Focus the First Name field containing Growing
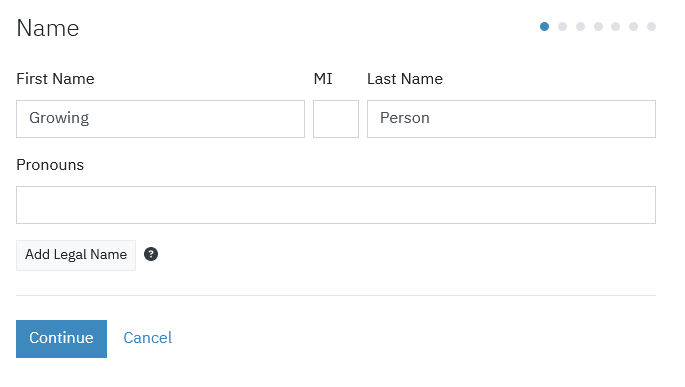Image resolution: width=685 pixels, height=387 pixels. tap(160, 119)
